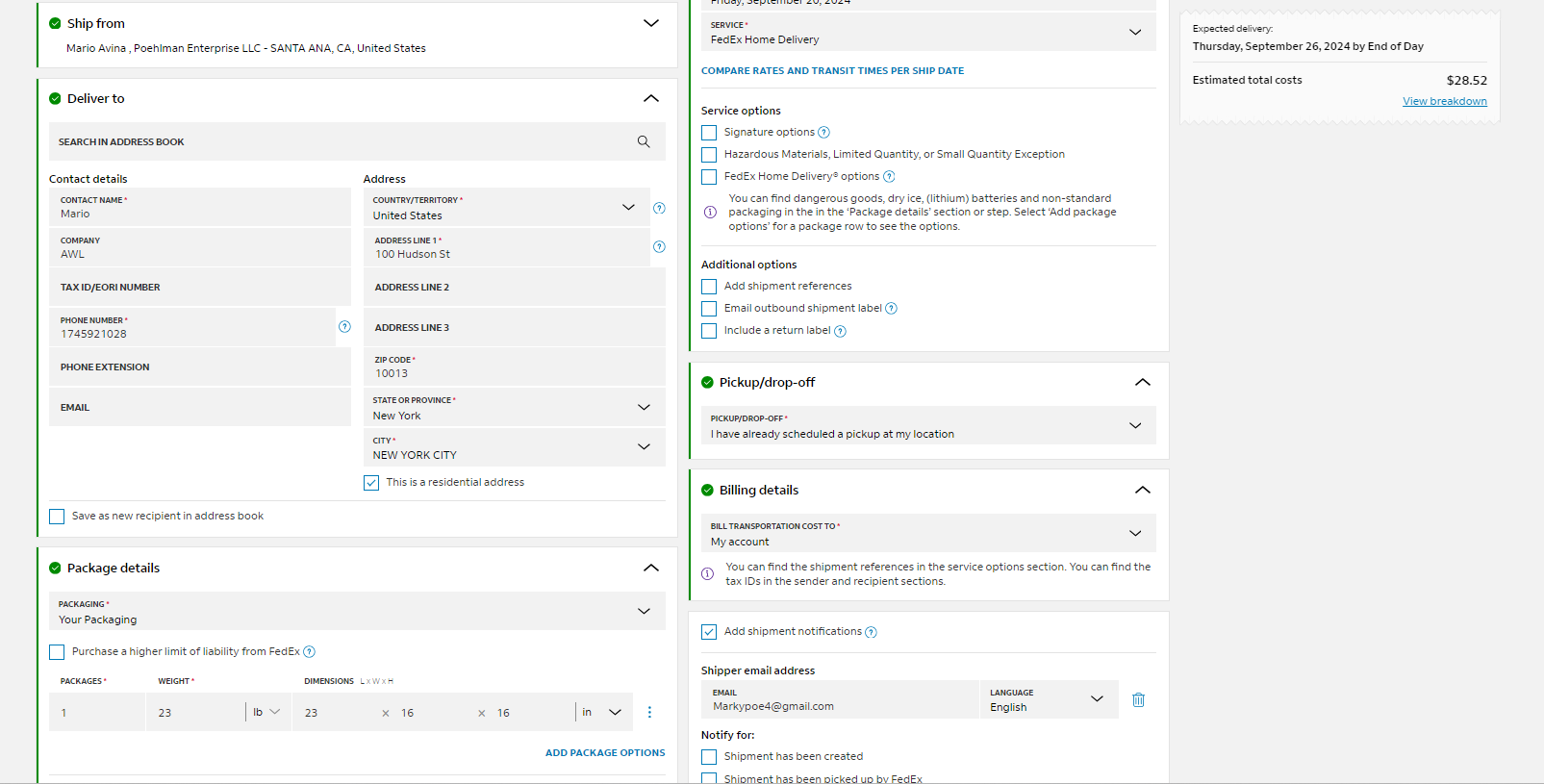Show help for Email outbound shipment label

[891, 309]
